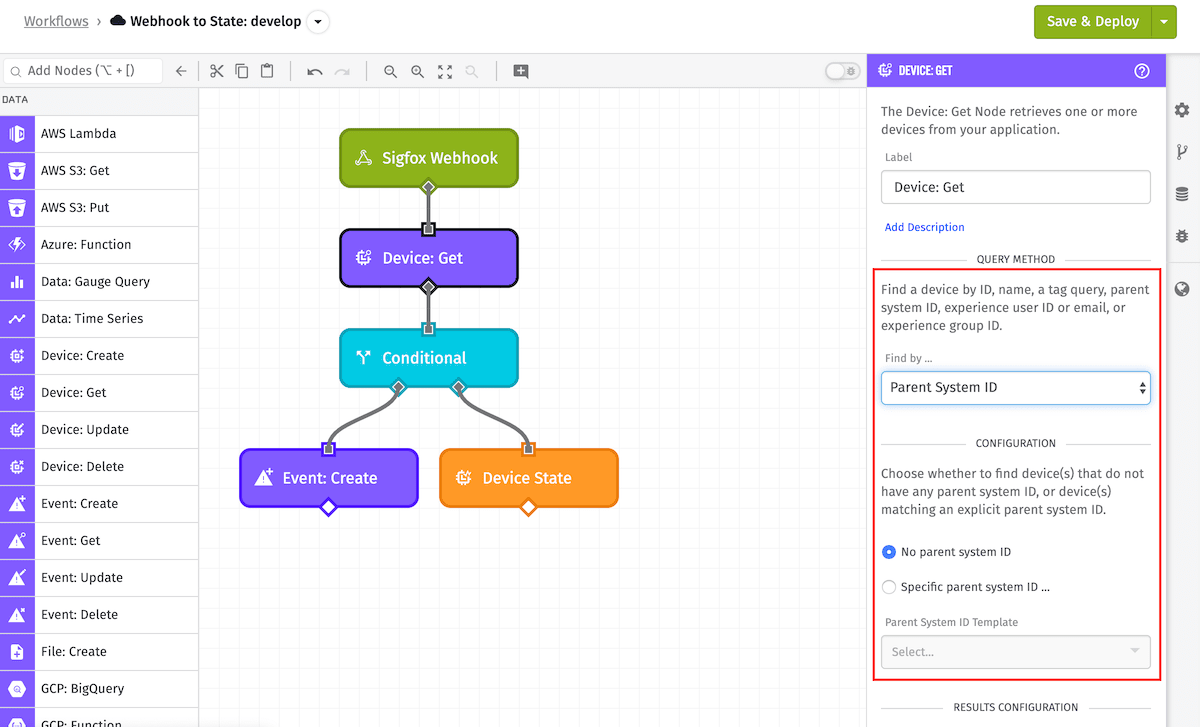This screenshot has height=727, width=1200.
Task: Select Data: Time Series palette node
Action: (99, 319)
